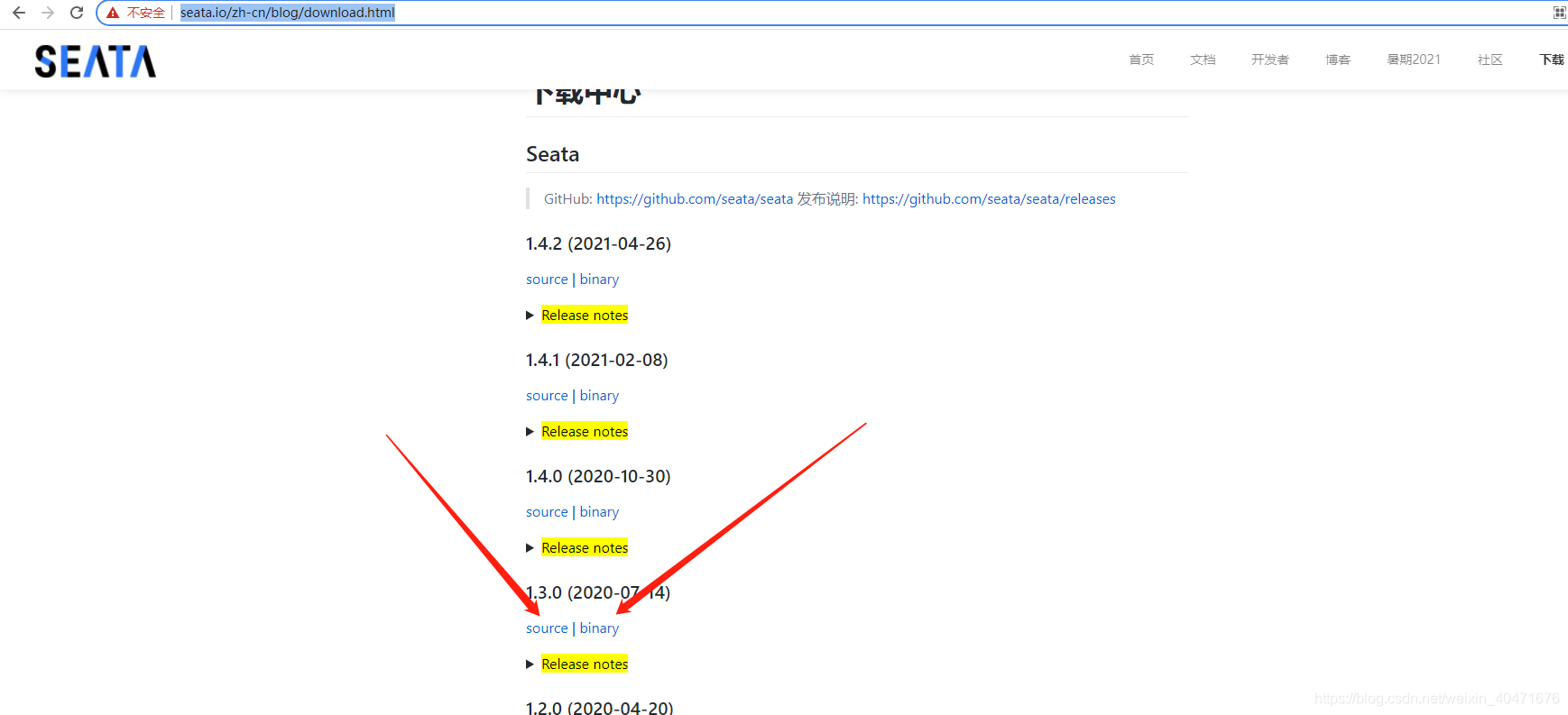
Task: Download source for version 1.3.0
Action: 547,628
